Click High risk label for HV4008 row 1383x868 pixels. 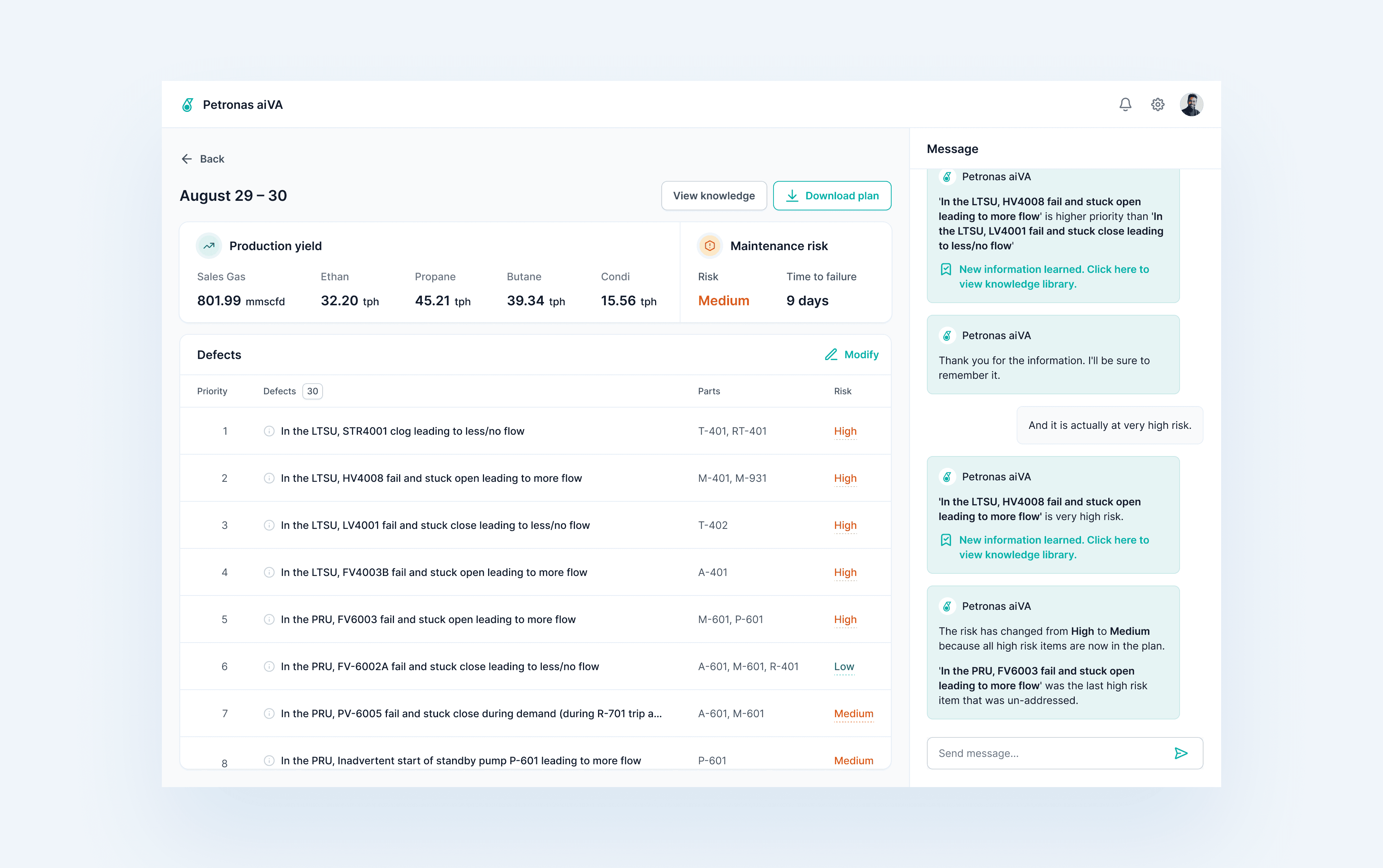(845, 478)
